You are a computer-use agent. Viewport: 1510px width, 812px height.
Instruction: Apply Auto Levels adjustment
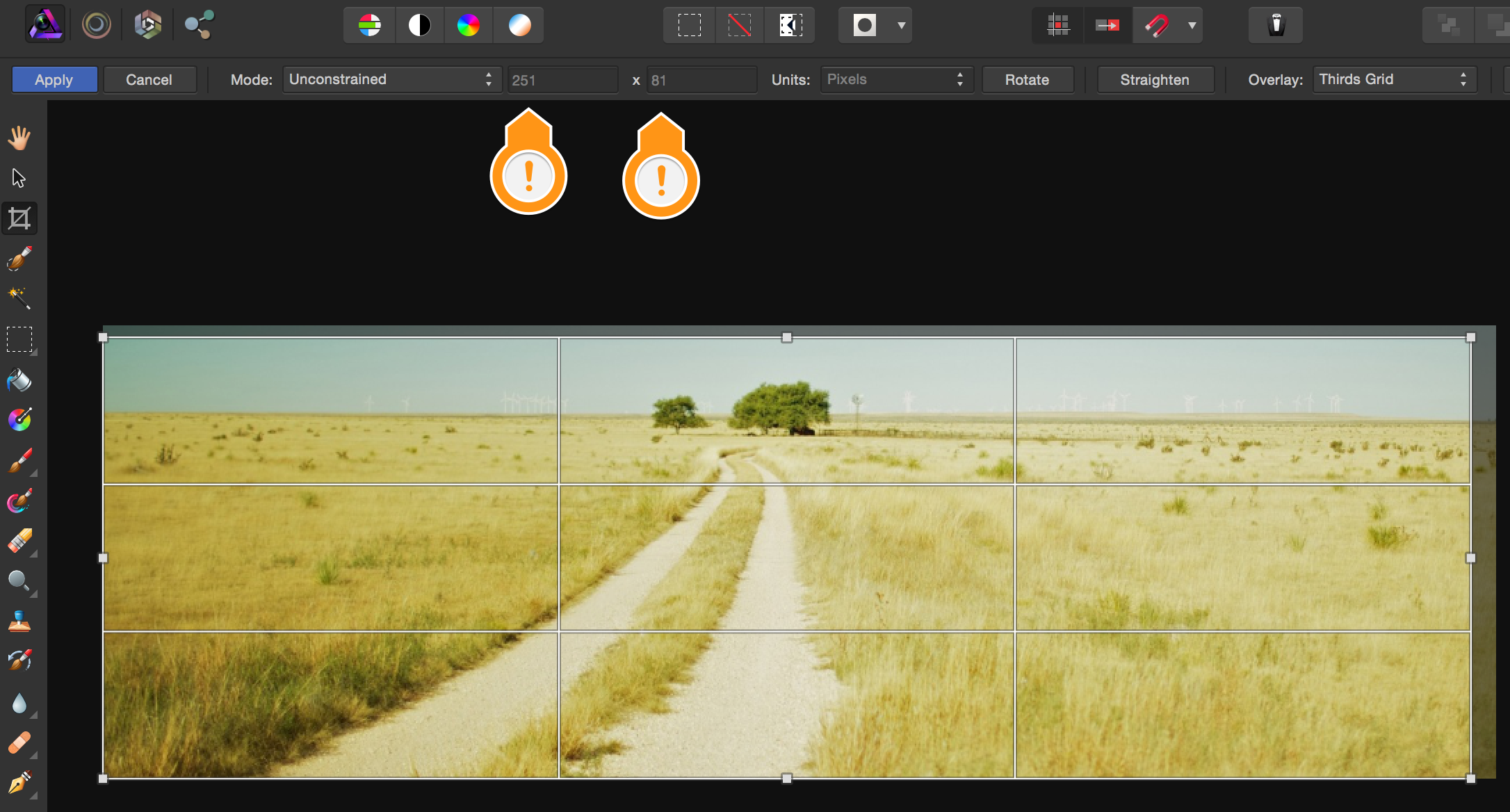[370, 26]
